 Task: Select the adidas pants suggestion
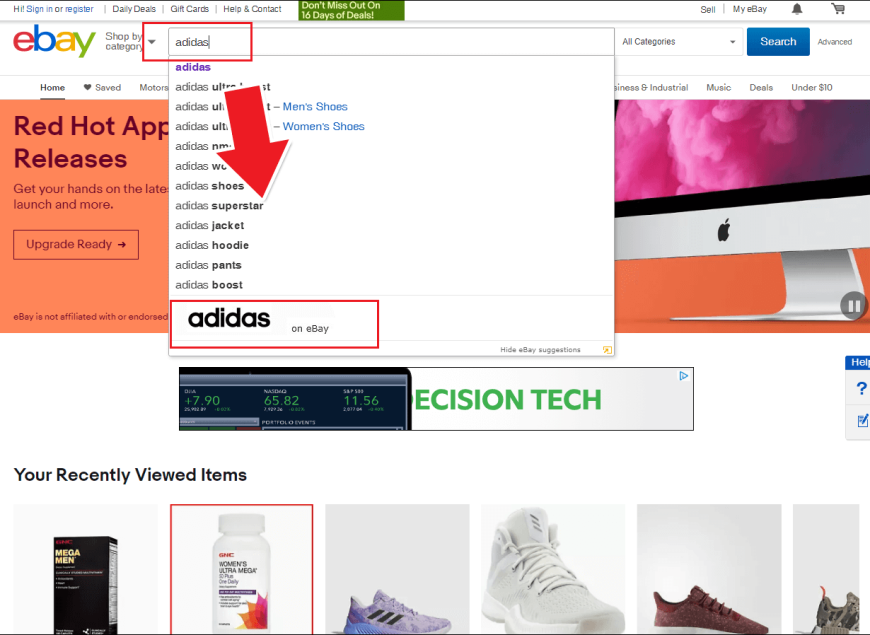(209, 265)
